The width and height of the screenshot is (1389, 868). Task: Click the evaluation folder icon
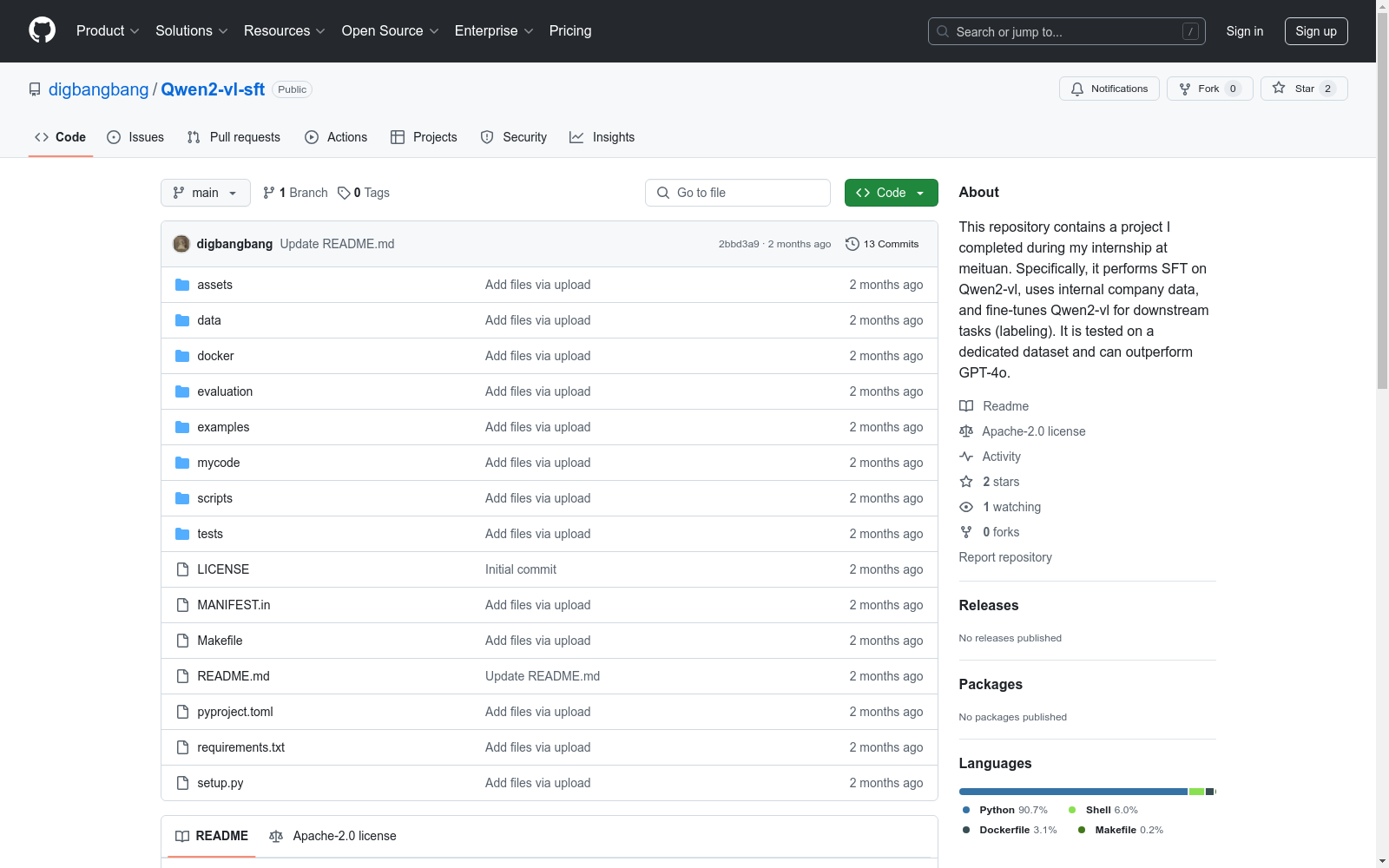click(x=182, y=391)
